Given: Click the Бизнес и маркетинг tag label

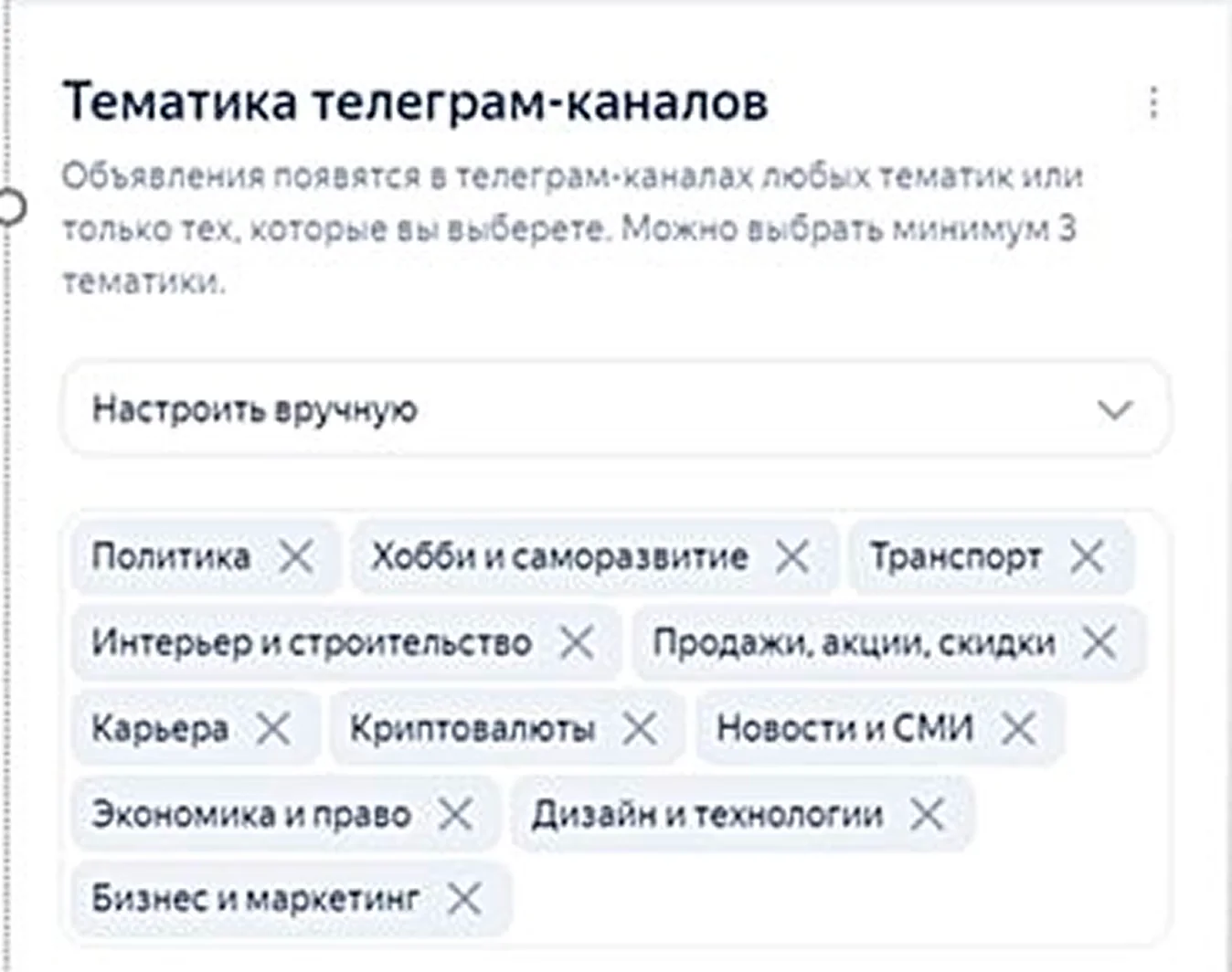Looking at the screenshot, I should tap(256, 899).
